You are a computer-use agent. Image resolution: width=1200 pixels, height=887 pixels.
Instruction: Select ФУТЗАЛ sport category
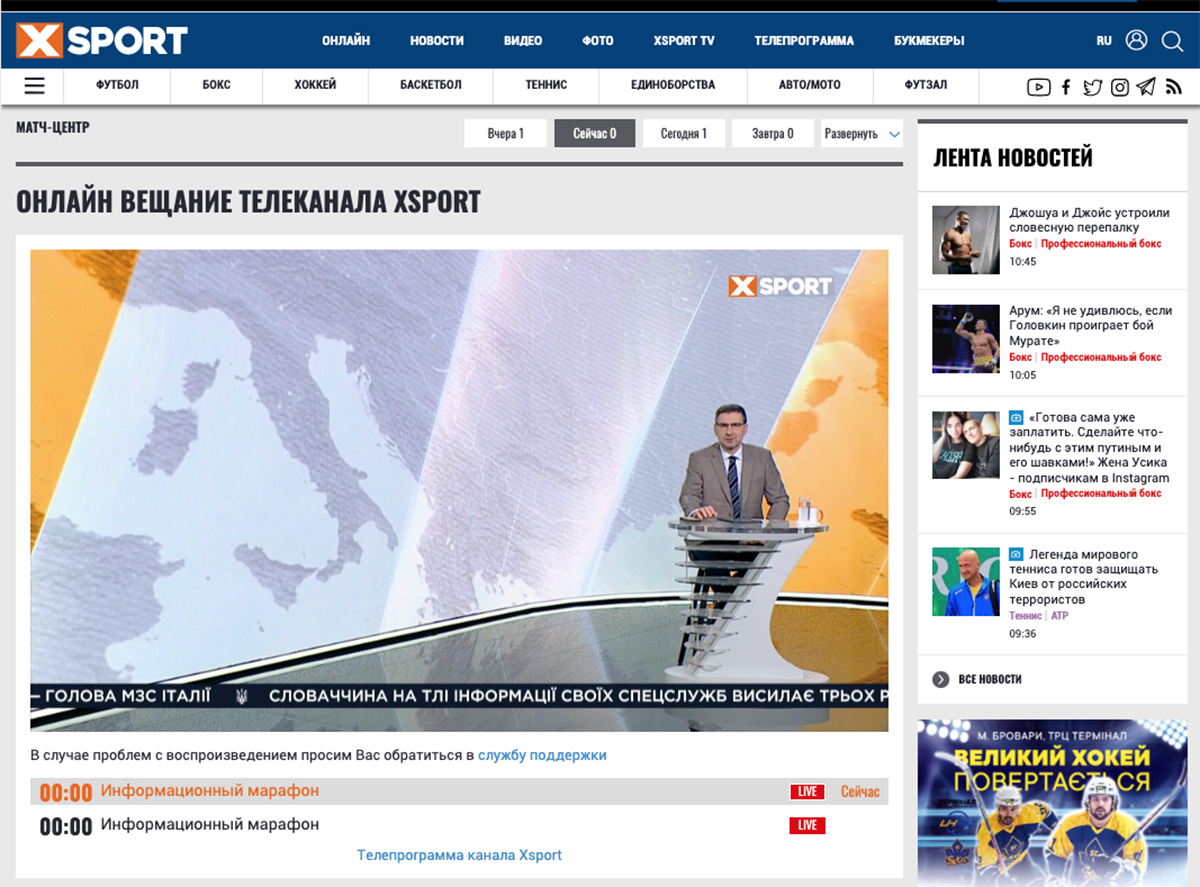tap(926, 85)
